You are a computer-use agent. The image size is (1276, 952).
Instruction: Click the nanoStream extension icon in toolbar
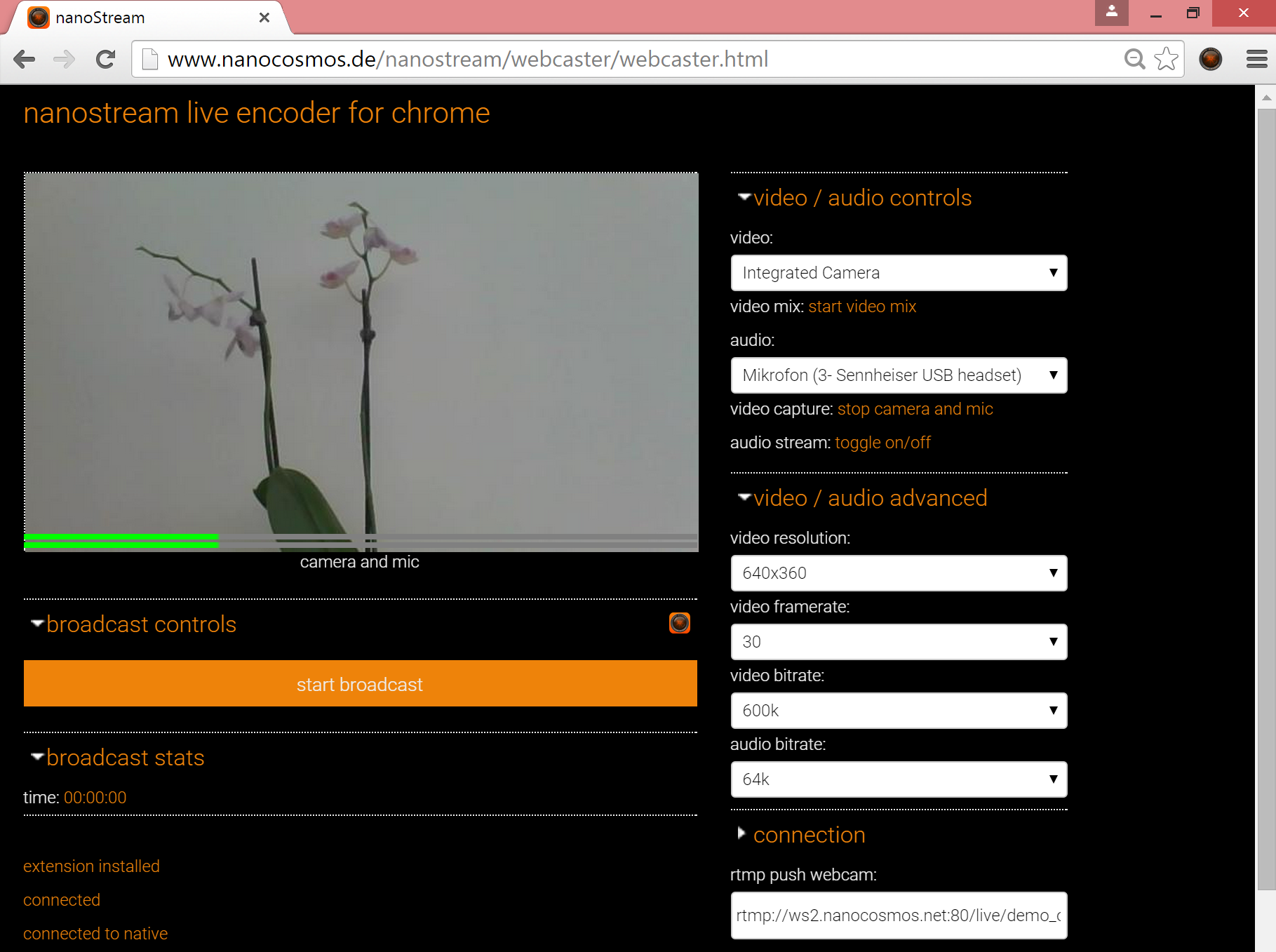point(1210,60)
